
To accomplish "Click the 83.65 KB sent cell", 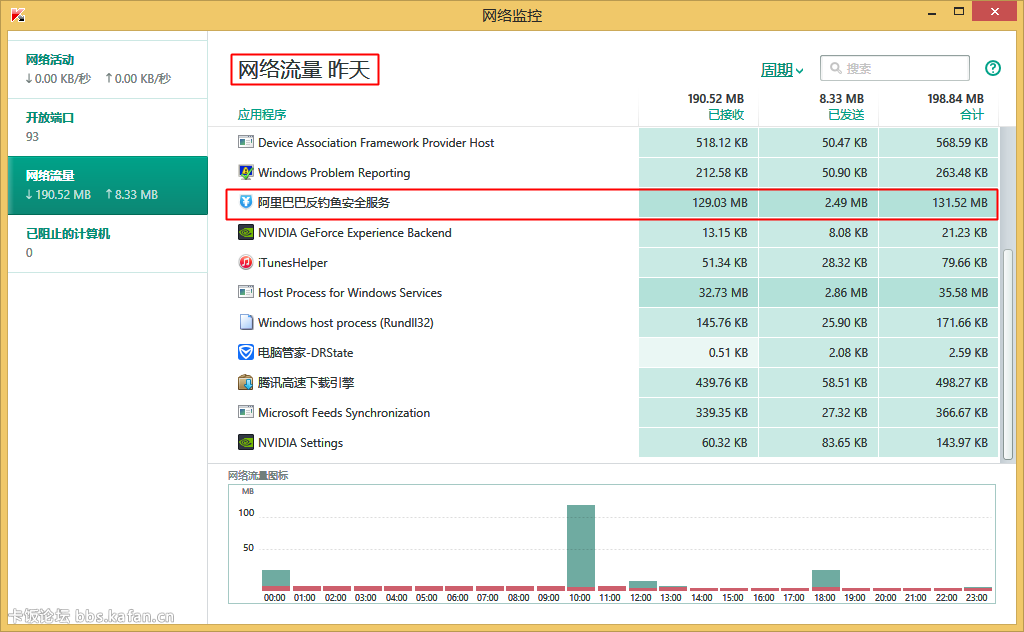I will point(818,443).
